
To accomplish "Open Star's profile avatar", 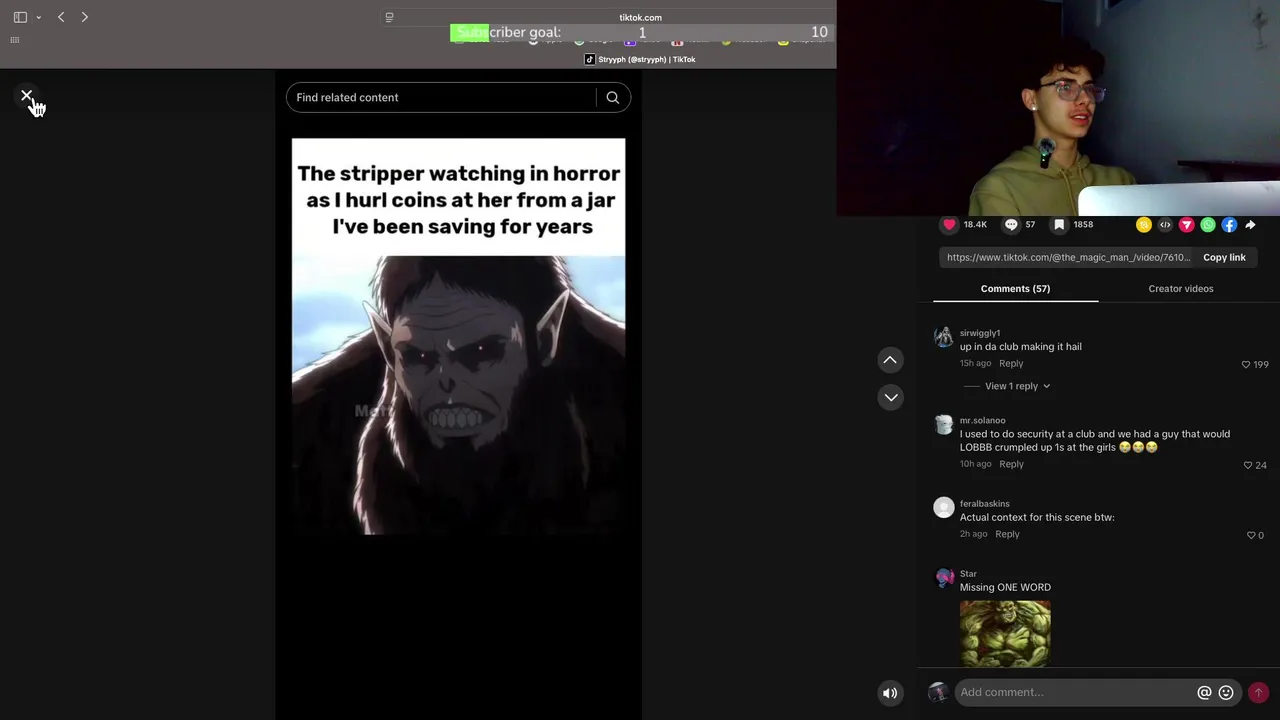I will (943, 578).
